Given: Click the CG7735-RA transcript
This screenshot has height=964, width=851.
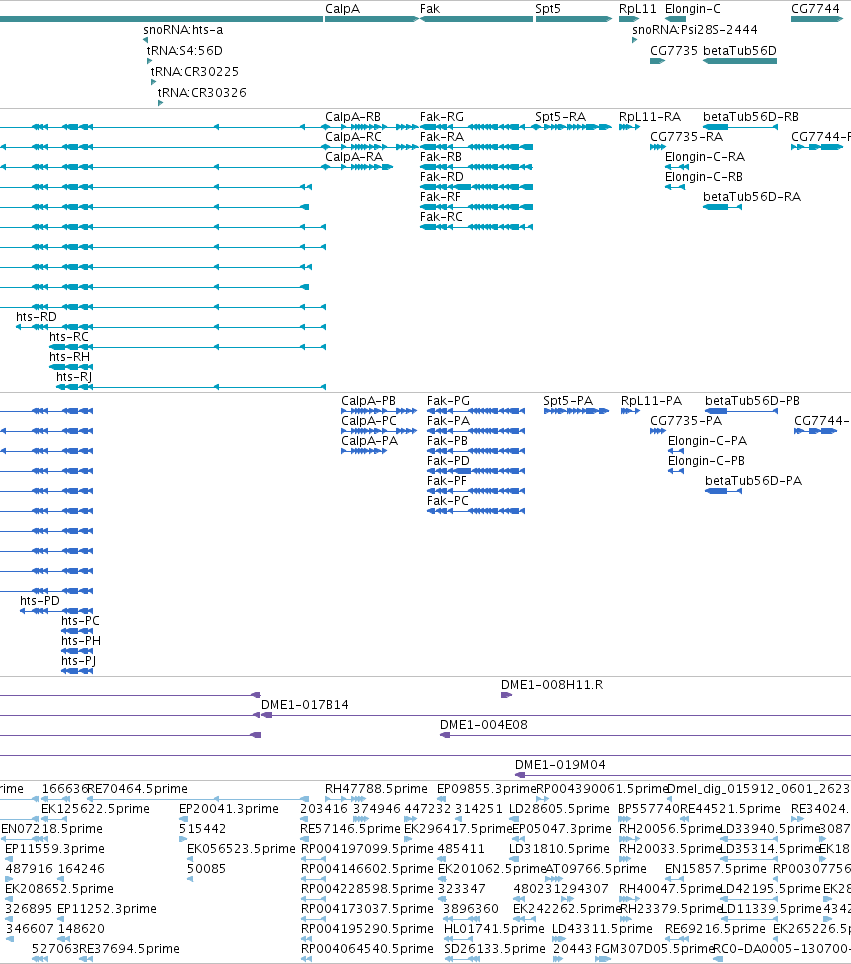Looking at the screenshot, I should (657, 147).
